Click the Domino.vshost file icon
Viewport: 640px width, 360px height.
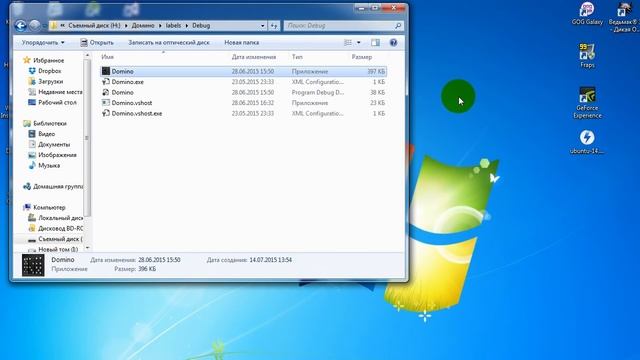click(x=106, y=103)
